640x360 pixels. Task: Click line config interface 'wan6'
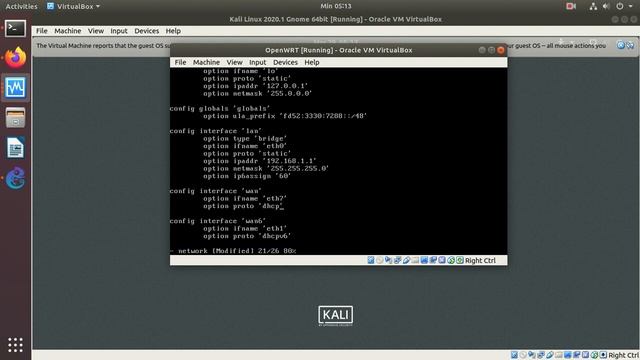(x=218, y=221)
